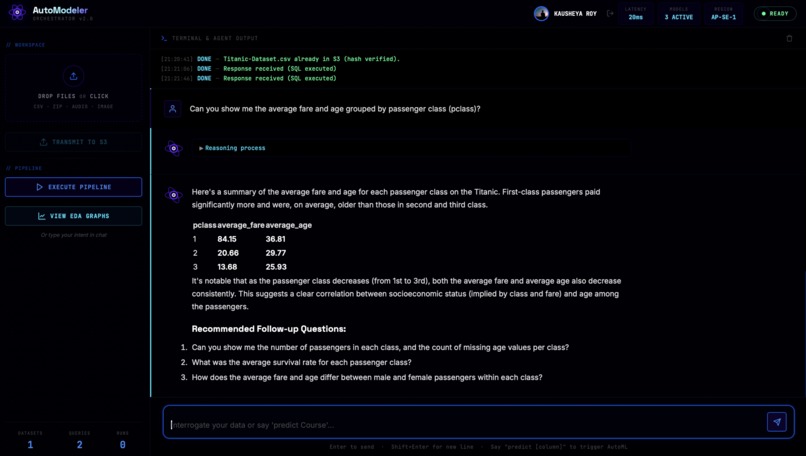
Task: Click the AutoModeler atom logo icon
Action: coord(17,12)
